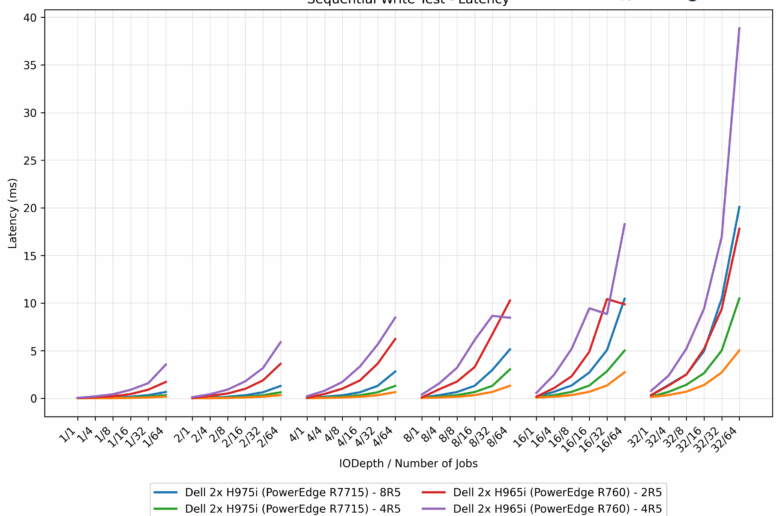This screenshot has width=780, height=516.
Task: Click the purple line peak near 39 ms
Action: pos(739,29)
